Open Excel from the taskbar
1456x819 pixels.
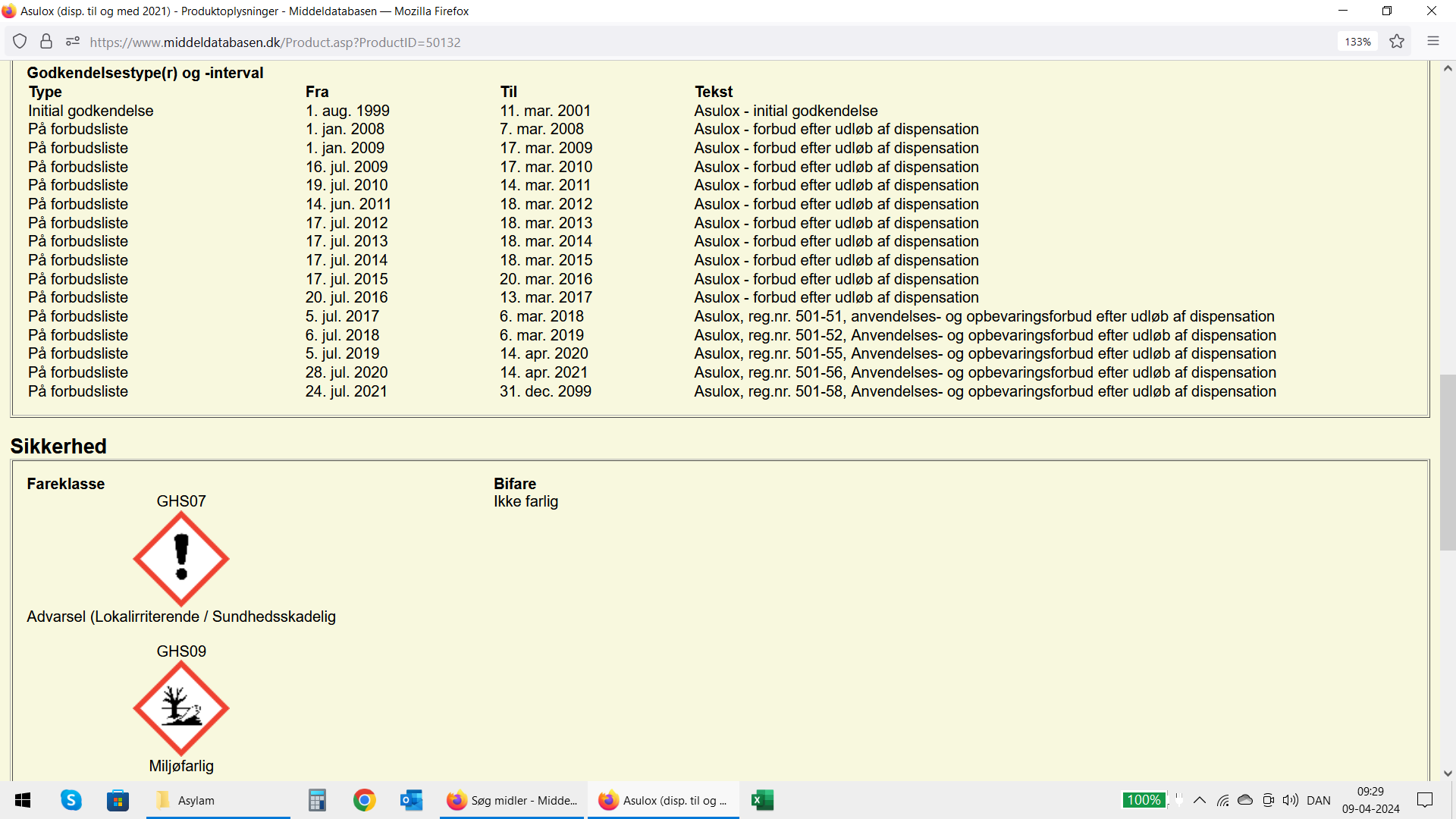click(762, 800)
